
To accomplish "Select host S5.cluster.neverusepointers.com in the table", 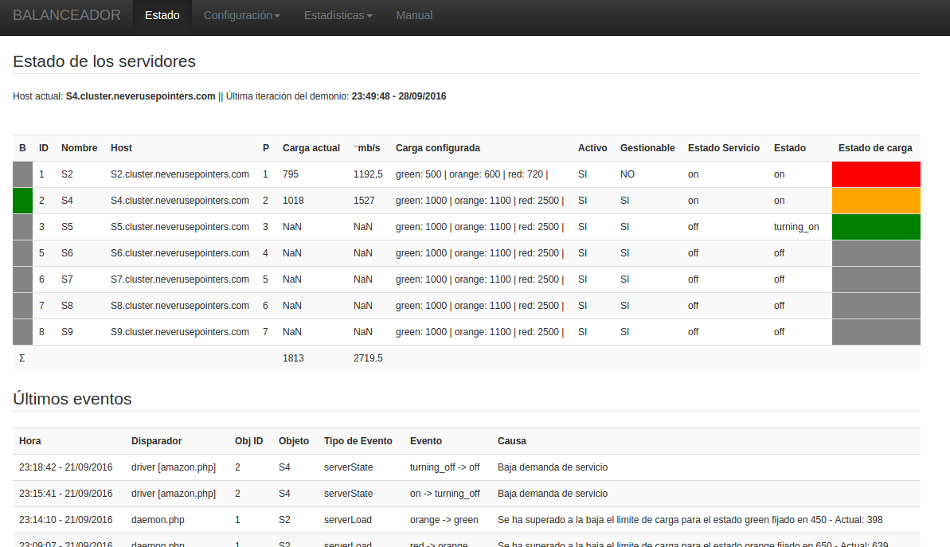I will pos(179,227).
